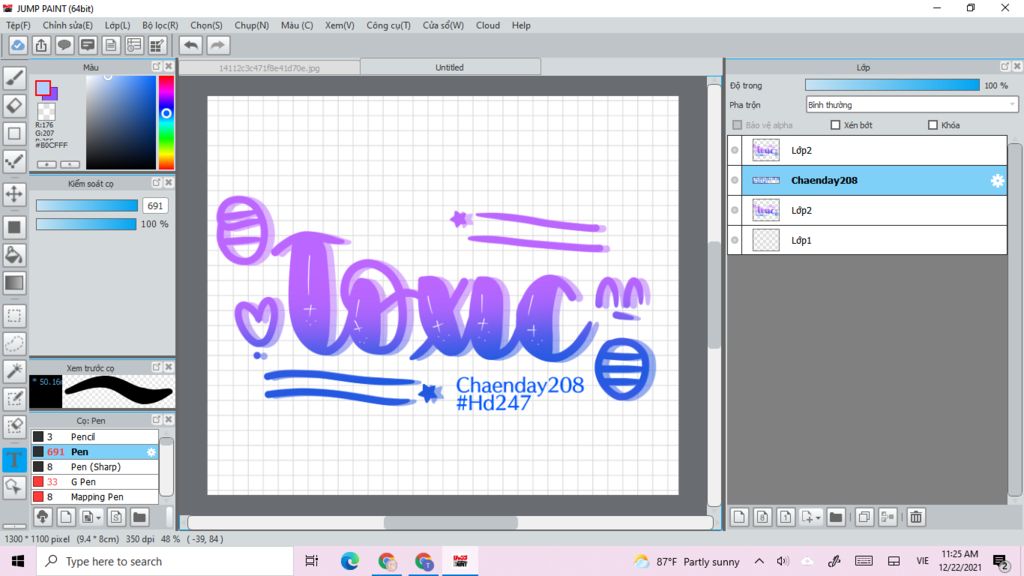Image resolution: width=1024 pixels, height=576 pixels.
Task: Enable the Xén bớt checkbox
Action: (x=835, y=125)
